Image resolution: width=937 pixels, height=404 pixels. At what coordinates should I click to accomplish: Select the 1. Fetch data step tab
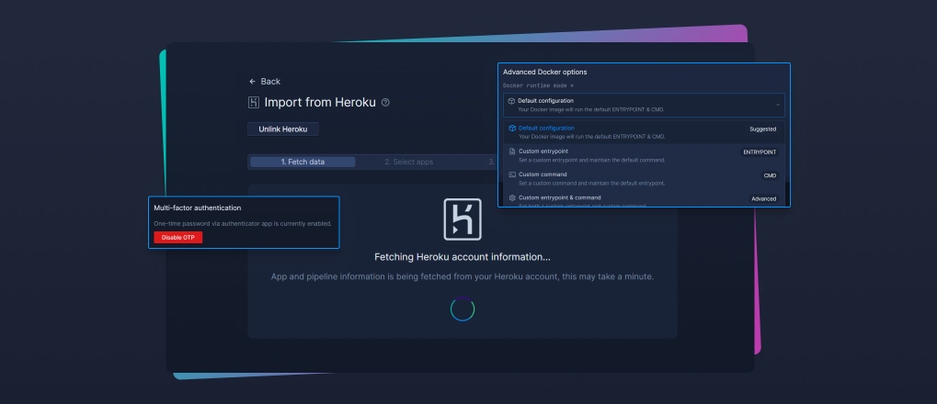[x=302, y=162]
